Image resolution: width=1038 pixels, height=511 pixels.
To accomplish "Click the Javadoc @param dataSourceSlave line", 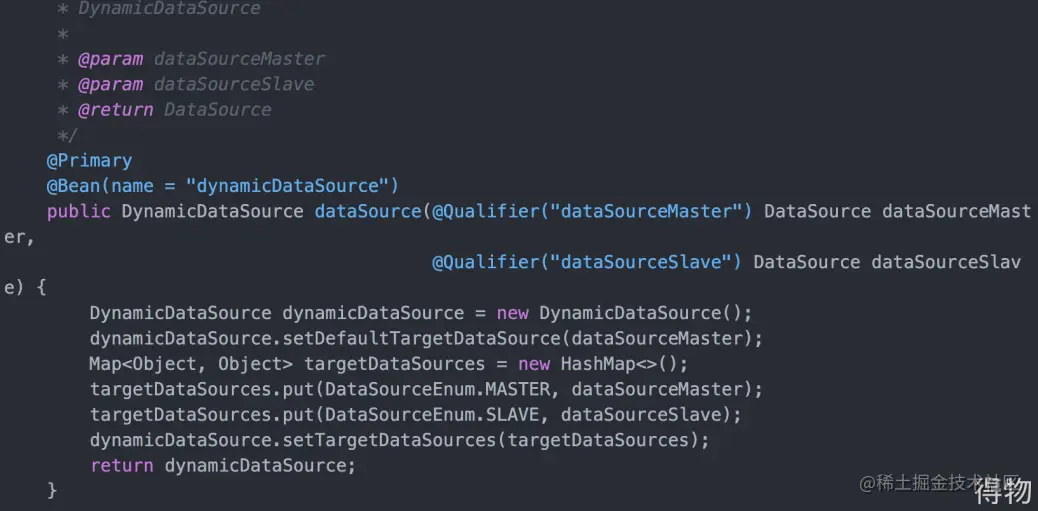I will 195,84.
